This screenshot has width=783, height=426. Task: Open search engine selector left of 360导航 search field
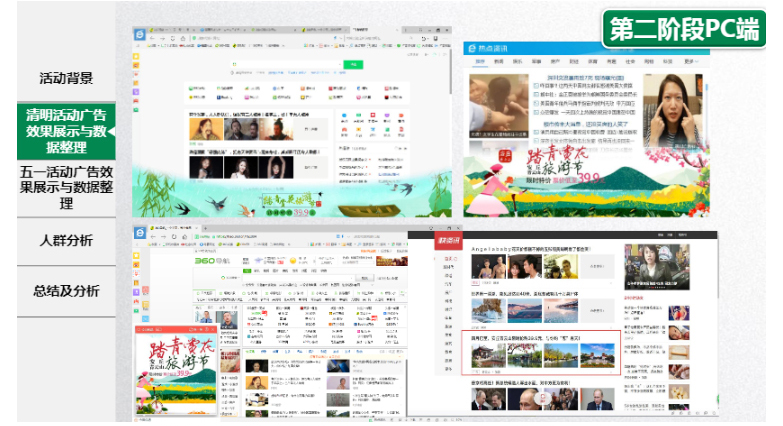[232, 278]
